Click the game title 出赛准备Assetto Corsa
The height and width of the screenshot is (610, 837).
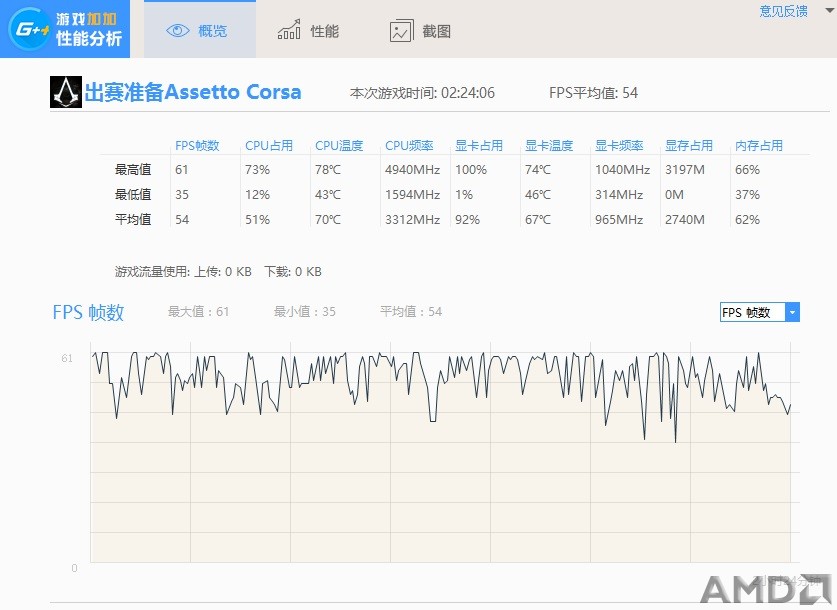coord(193,92)
